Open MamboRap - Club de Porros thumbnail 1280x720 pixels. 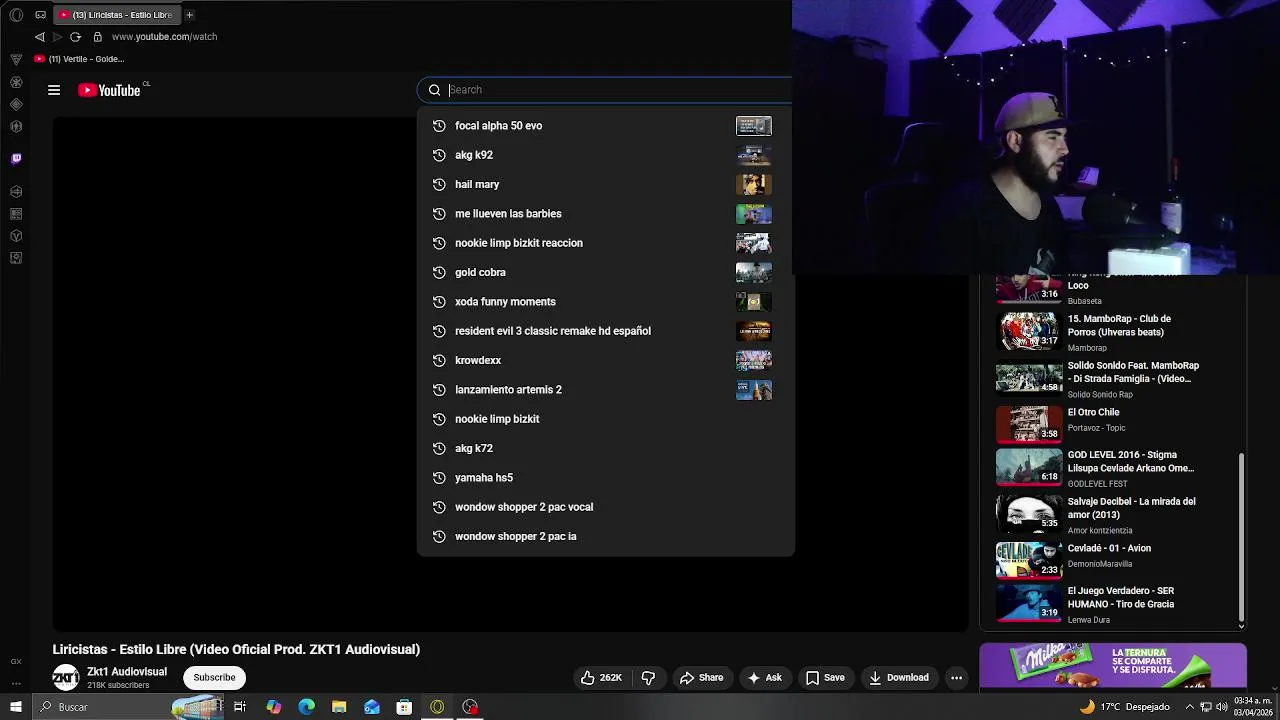[x=1029, y=331]
